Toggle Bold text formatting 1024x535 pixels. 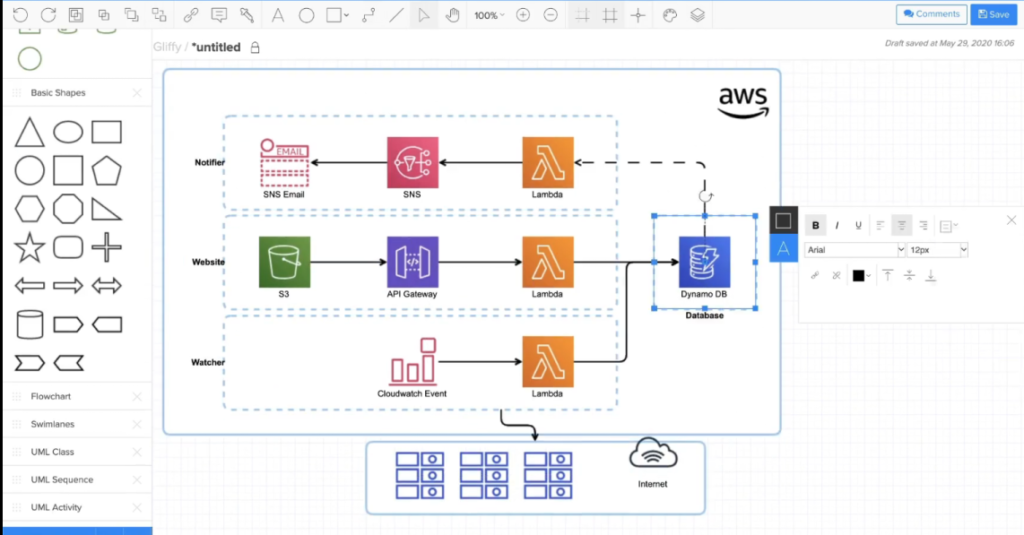[x=816, y=225]
